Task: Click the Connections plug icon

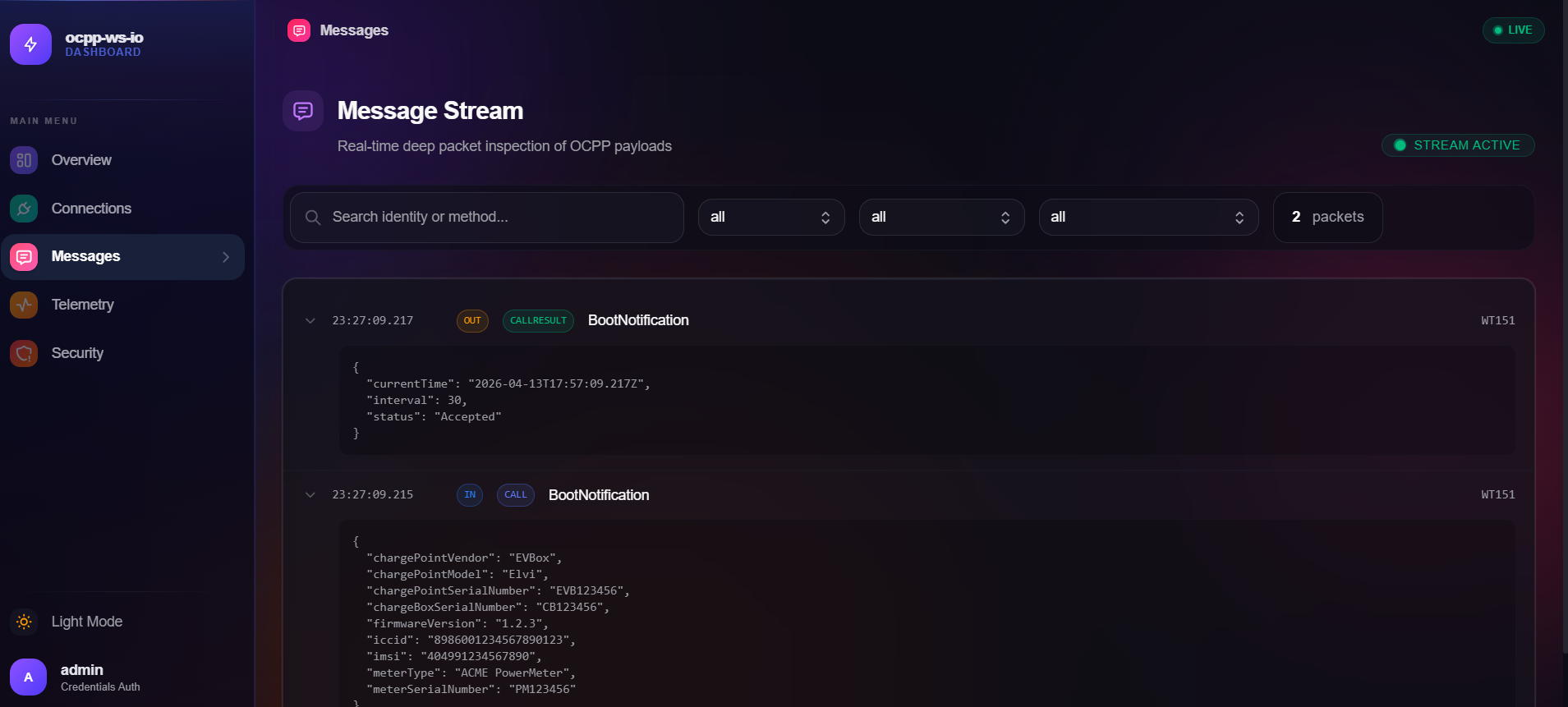Action: pyautogui.click(x=24, y=209)
